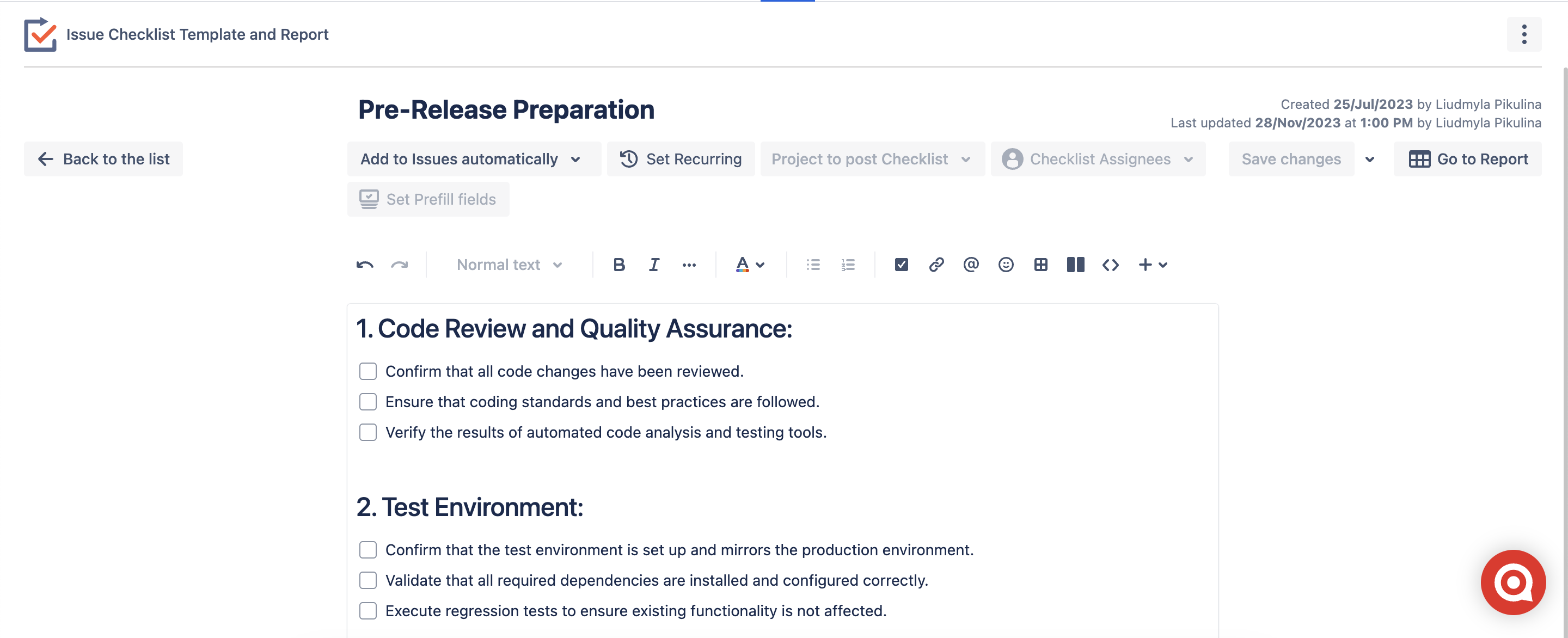Add a column layout using the layout icon
The height and width of the screenshot is (638, 1568).
click(x=1076, y=264)
